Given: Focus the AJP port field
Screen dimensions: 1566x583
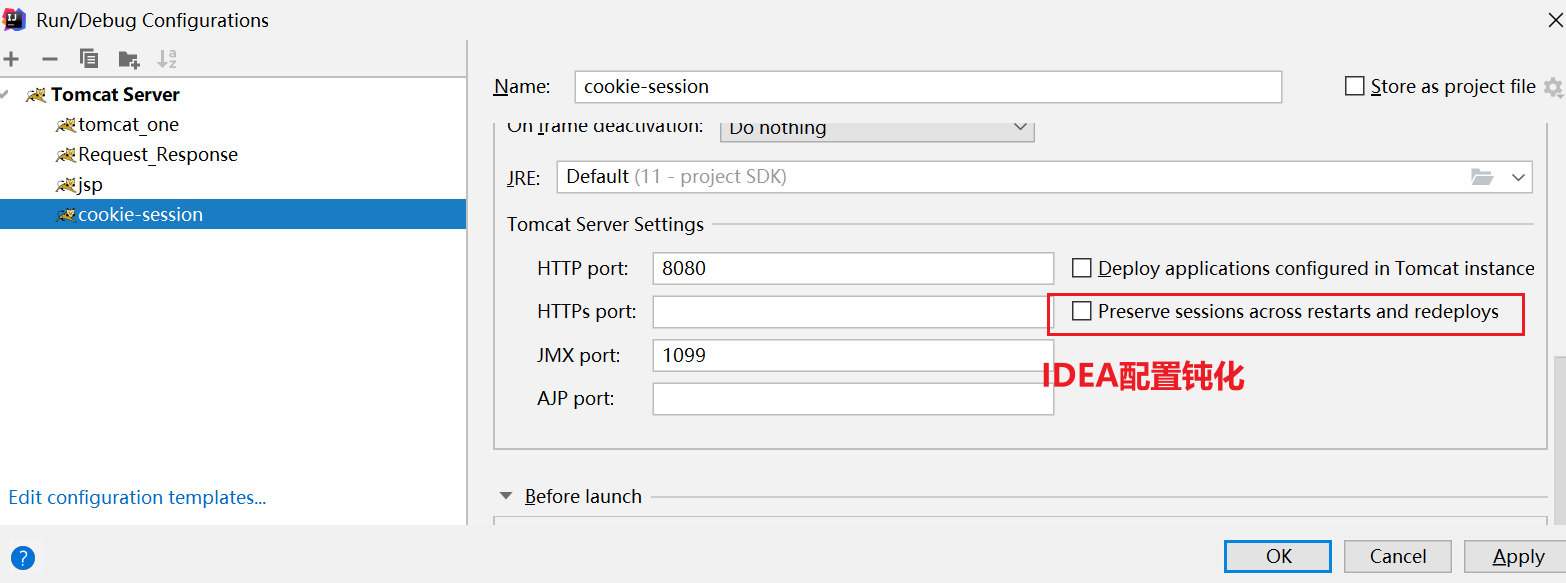Looking at the screenshot, I should tap(853, 399).
